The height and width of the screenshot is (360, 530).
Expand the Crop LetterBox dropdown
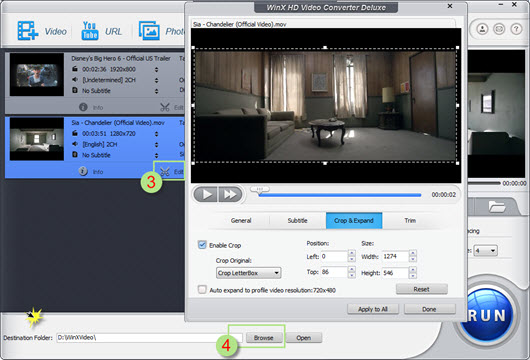248,273
